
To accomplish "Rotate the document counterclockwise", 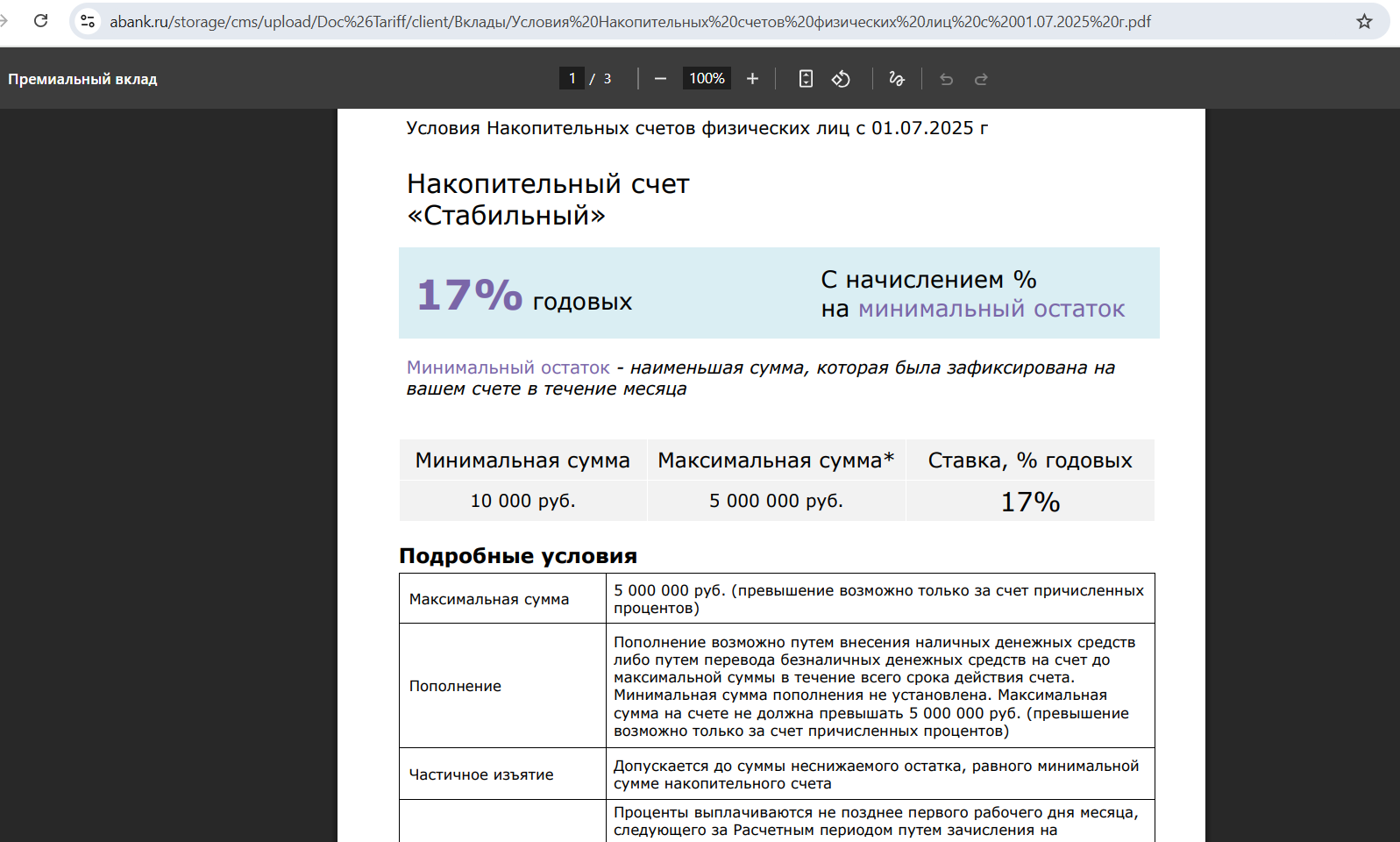I will [841, 79].
